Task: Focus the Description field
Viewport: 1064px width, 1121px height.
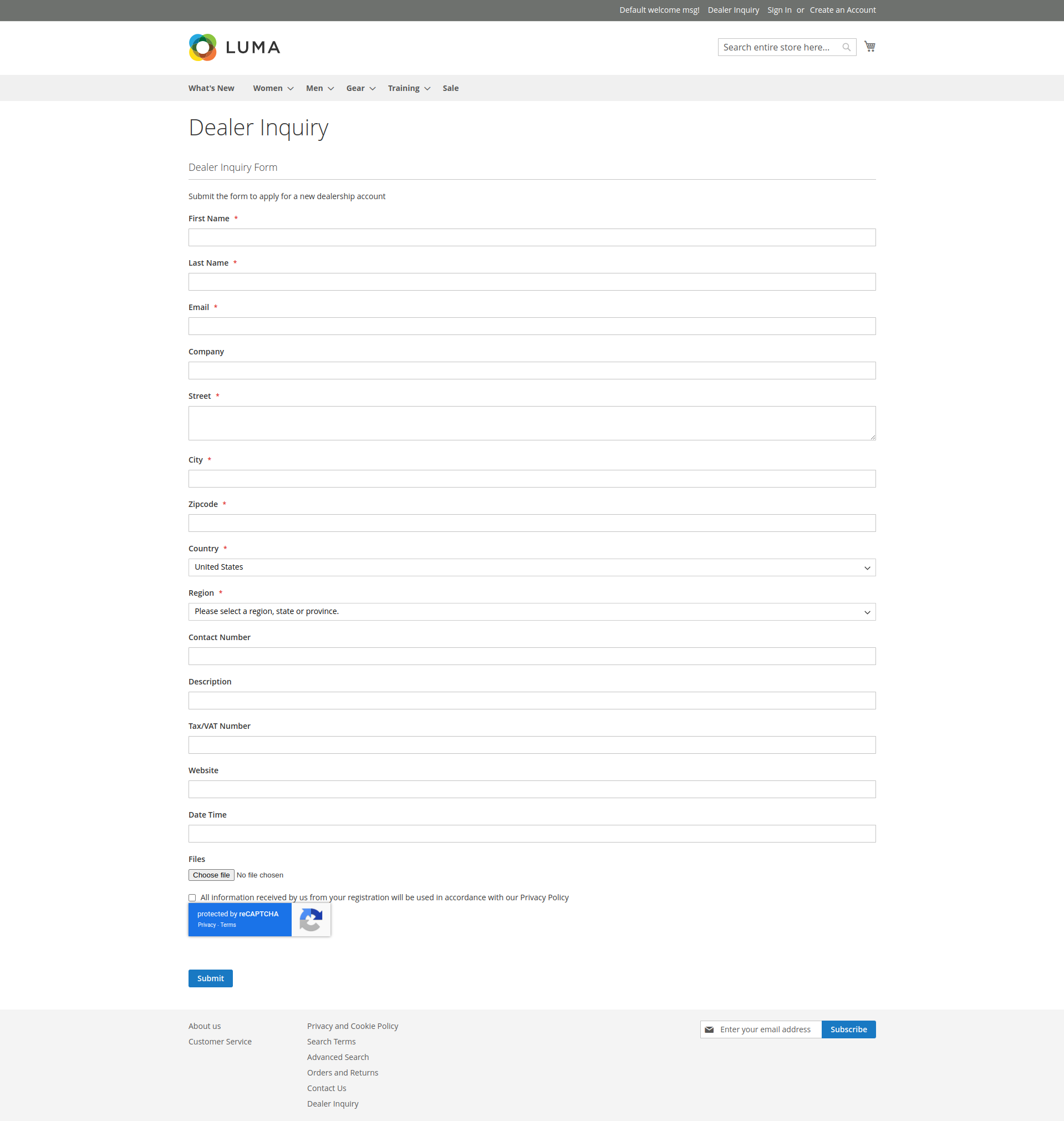Action: click(x=532, y=700)
